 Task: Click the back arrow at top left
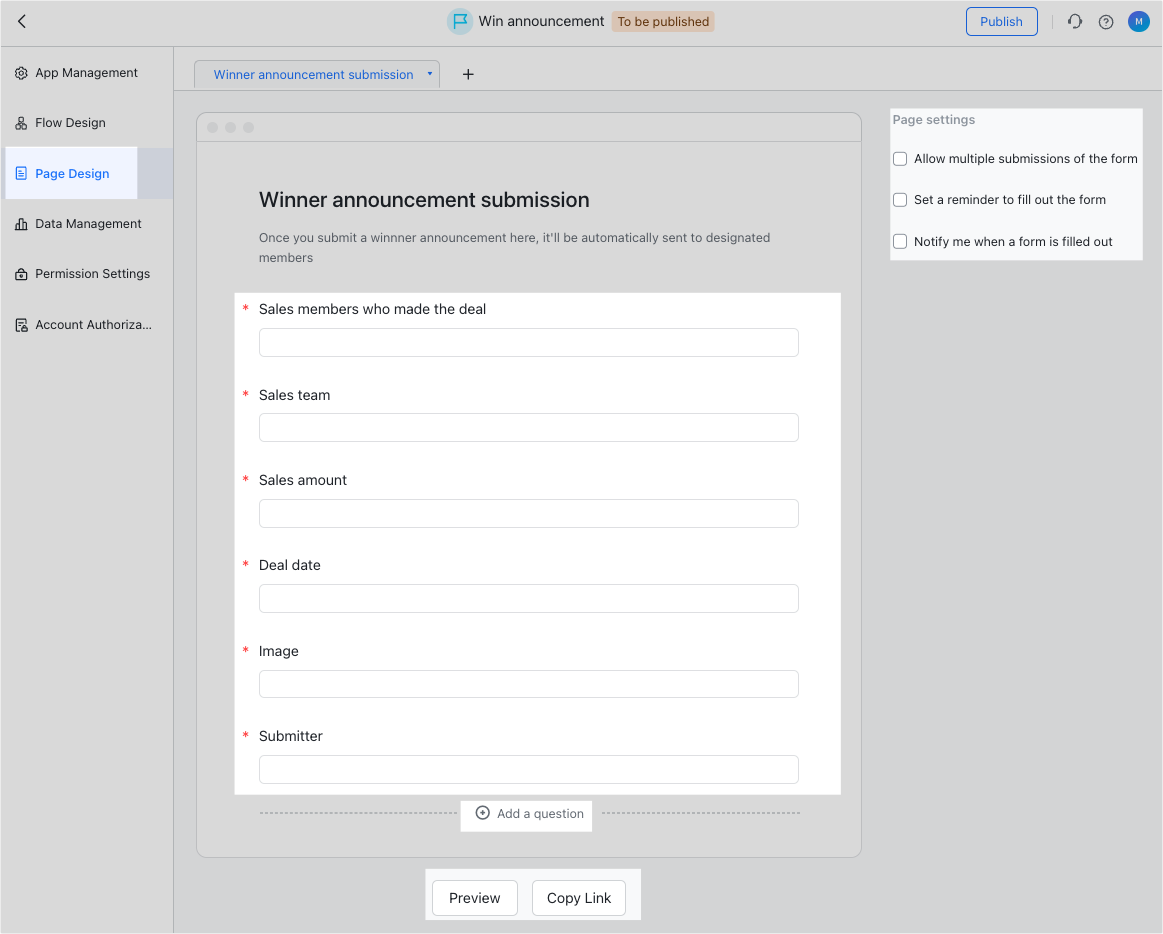pos(21,21)
